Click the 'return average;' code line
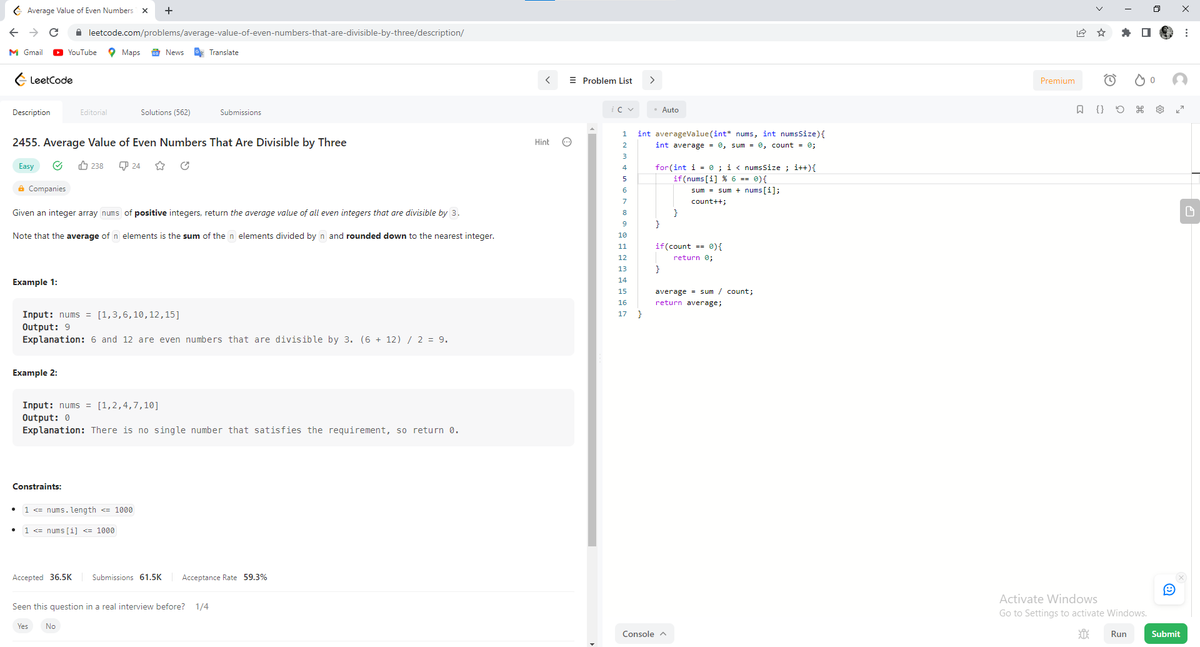This screenshot has height=647, width=1200. 688,302
